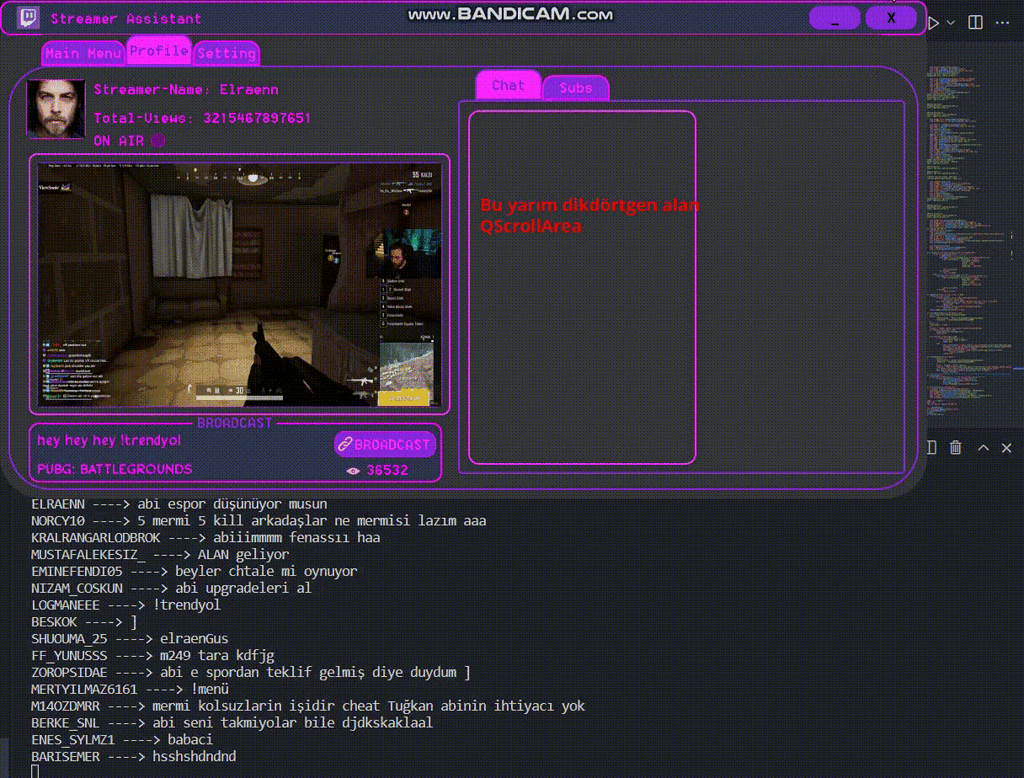The image size is (1024, 778).
Task: Select the Chat tab
Action: [508, 86]
